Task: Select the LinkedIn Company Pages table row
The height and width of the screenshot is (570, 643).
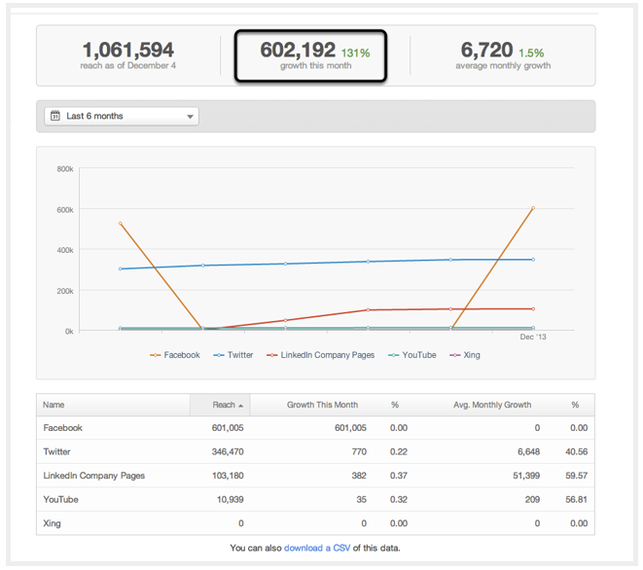Action: tap(95, 476)
